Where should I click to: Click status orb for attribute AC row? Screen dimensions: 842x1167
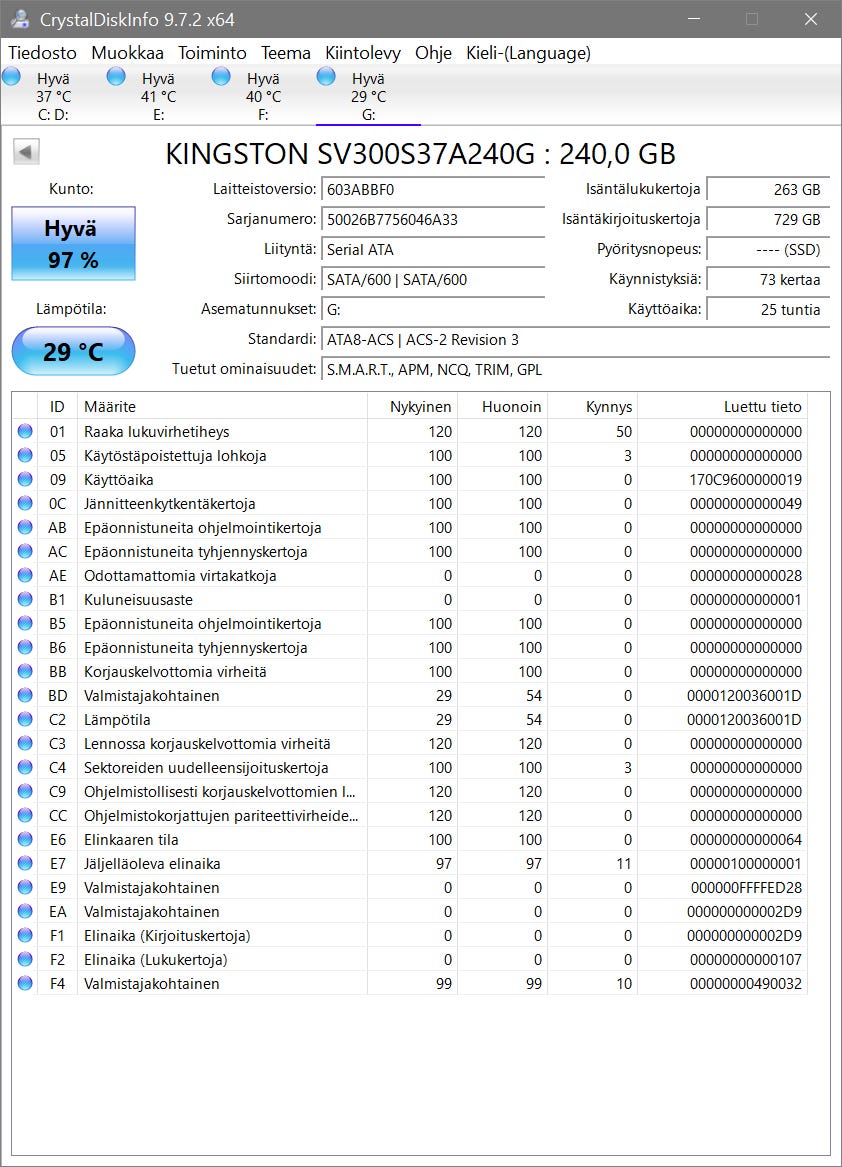coord(25,551)
